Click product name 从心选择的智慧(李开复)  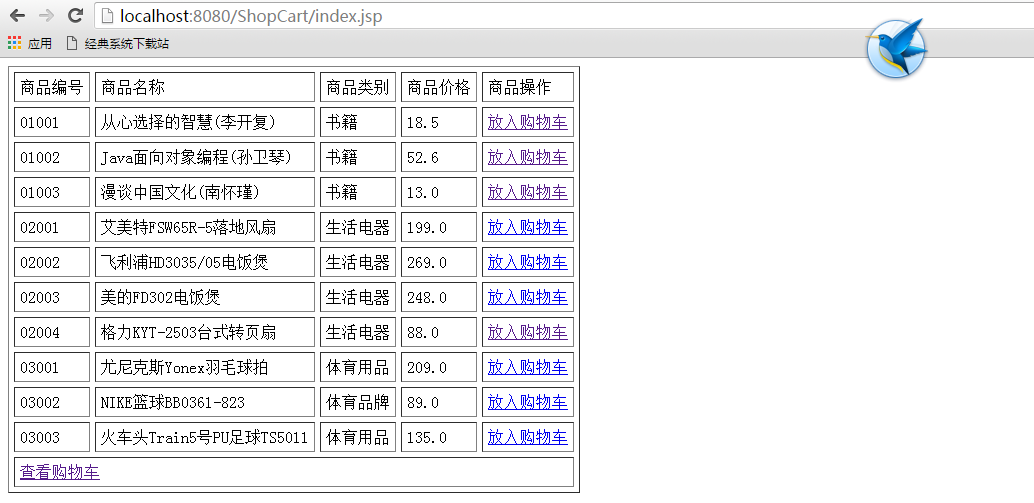(188, 122)
